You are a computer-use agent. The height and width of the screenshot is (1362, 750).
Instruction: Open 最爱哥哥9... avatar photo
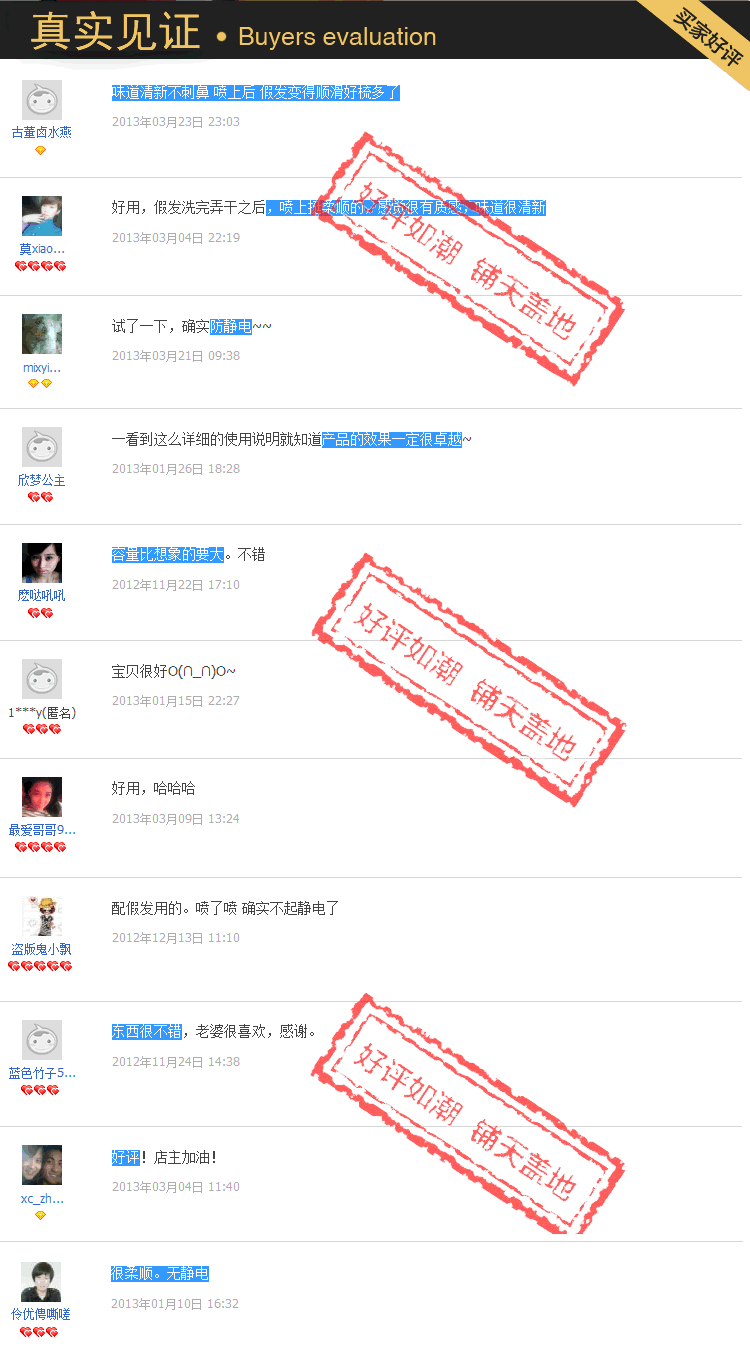(42, 797)
